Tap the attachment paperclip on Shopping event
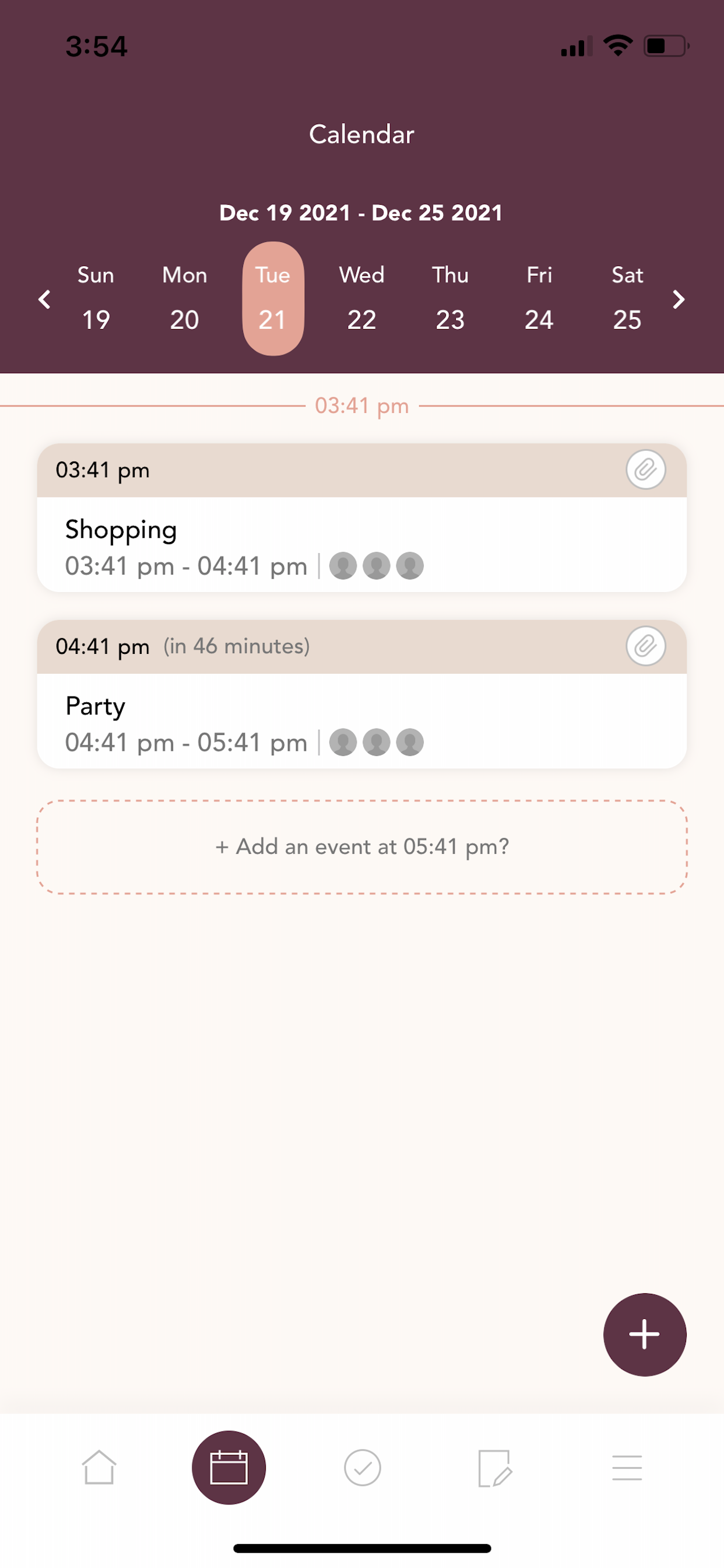724x1568 pixels. 645,470
